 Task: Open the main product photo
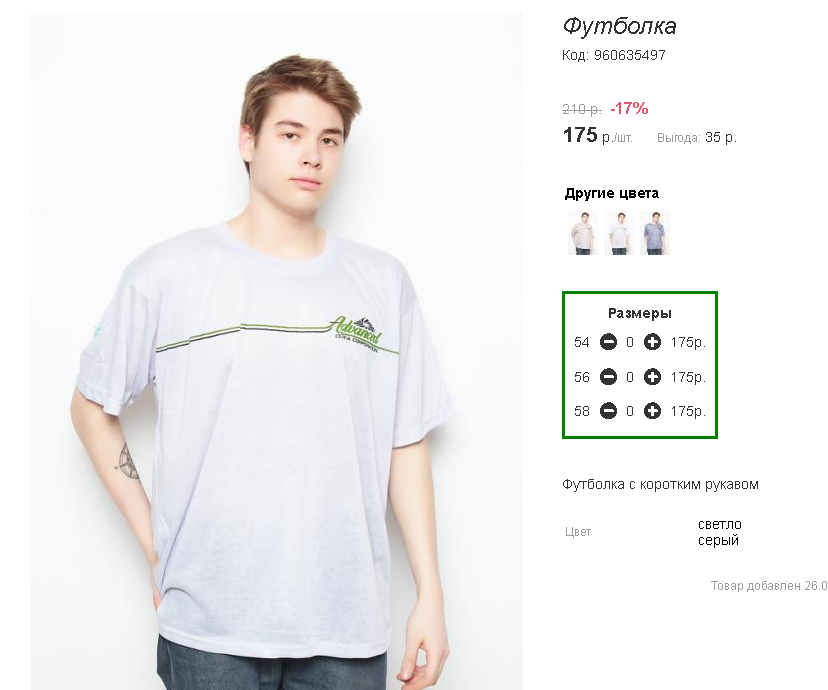click(x=276, y=350)
